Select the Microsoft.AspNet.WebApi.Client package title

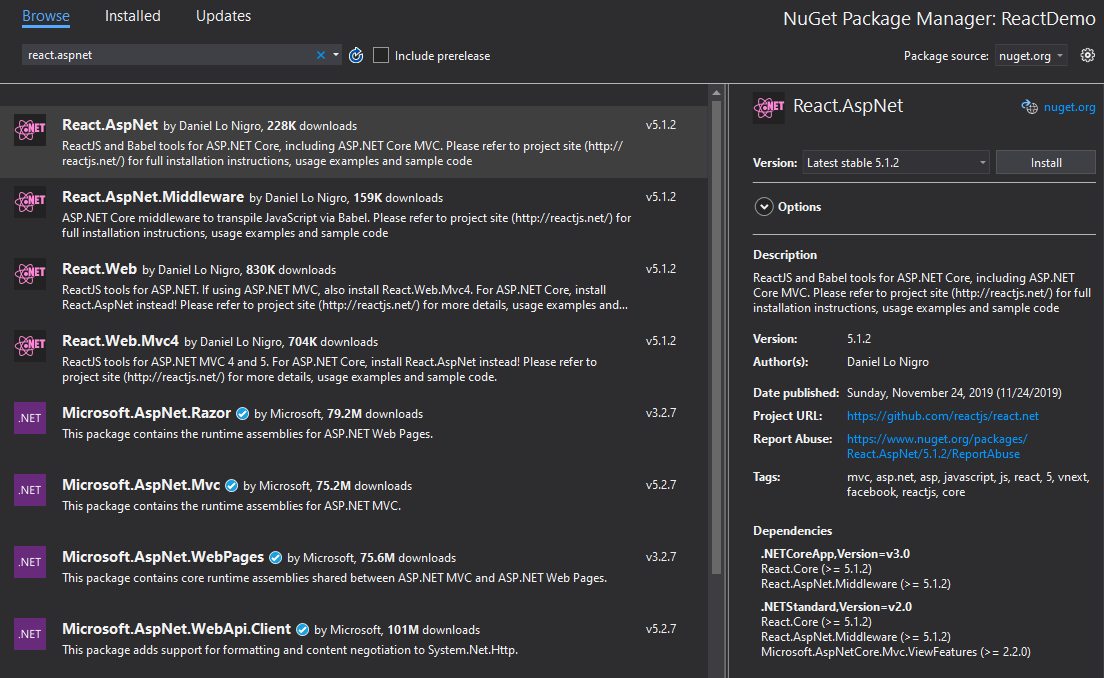[176, 629]
